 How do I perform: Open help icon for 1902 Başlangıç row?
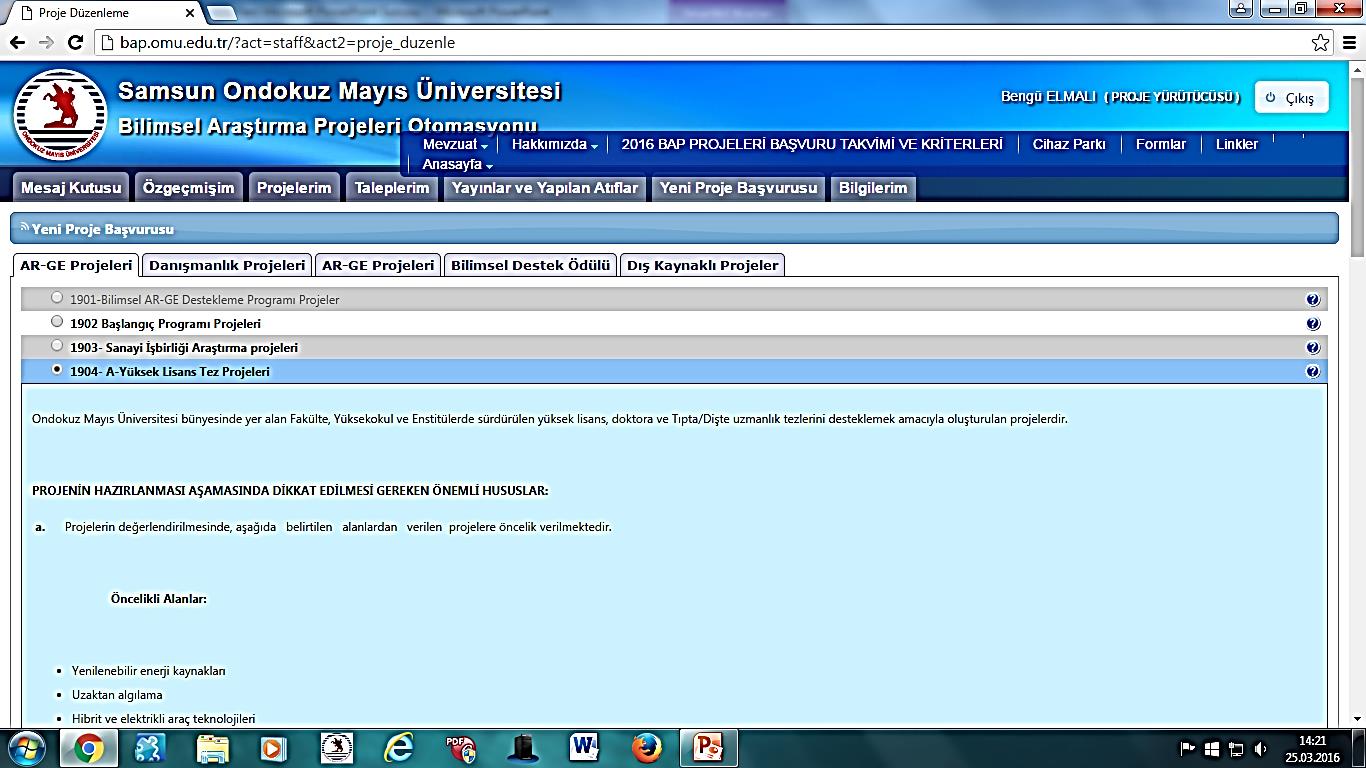(1313, 324)
